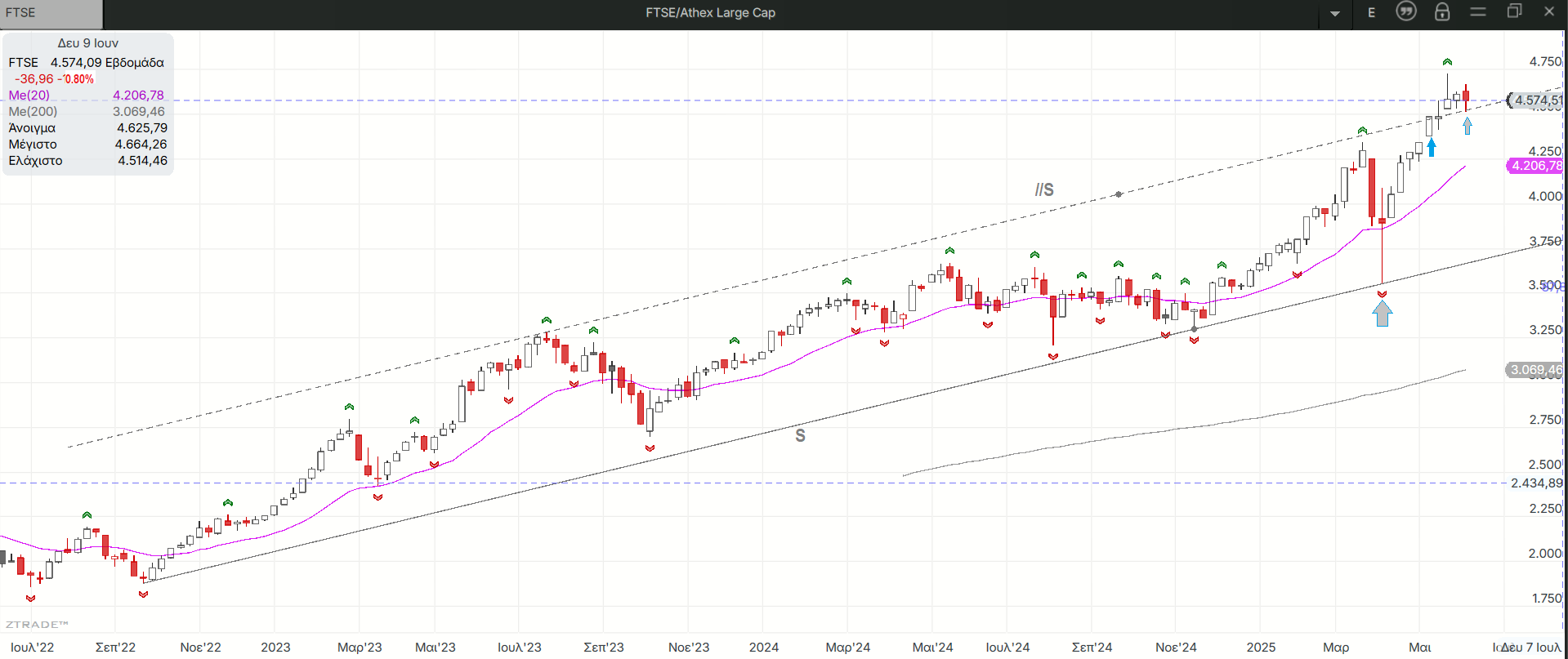Click the FTSE/Athex Large Cap title
The image size is (1568, 659).
click(x=710, y=12)
